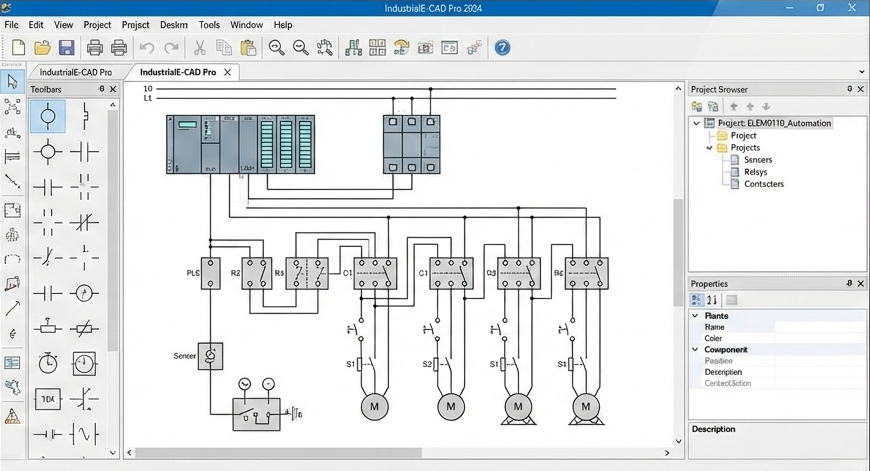Select the first motor M symbol

pyautogui.click(x=375, y=407)
